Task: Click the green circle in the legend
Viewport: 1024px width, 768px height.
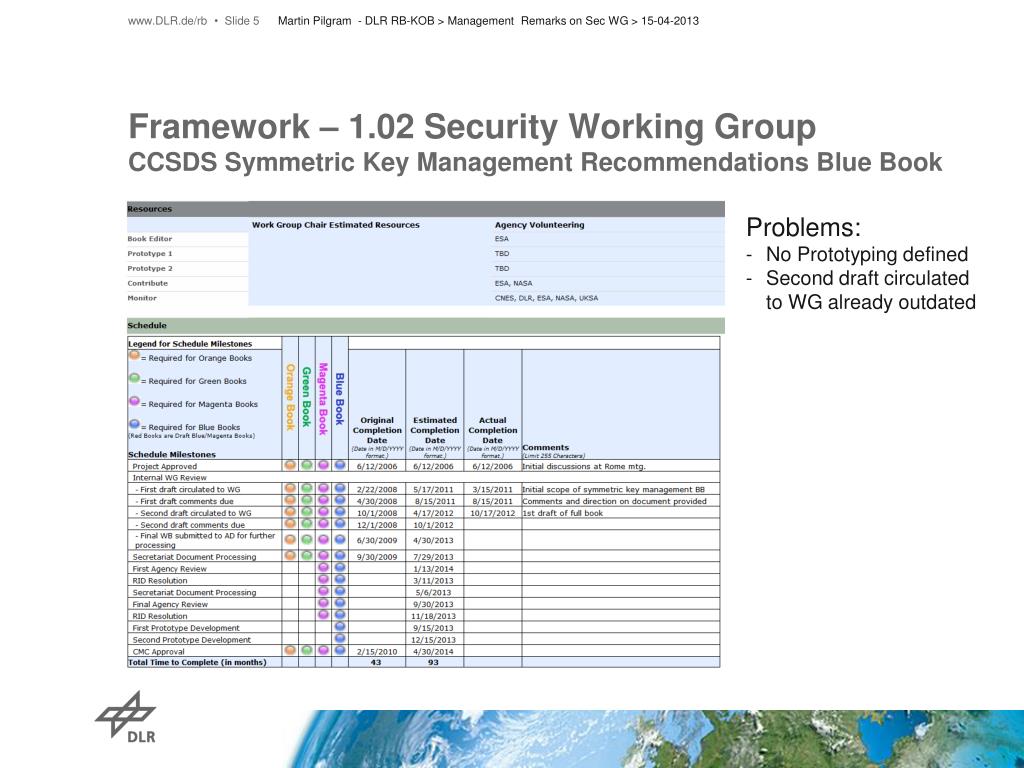Action: point(134,379)
